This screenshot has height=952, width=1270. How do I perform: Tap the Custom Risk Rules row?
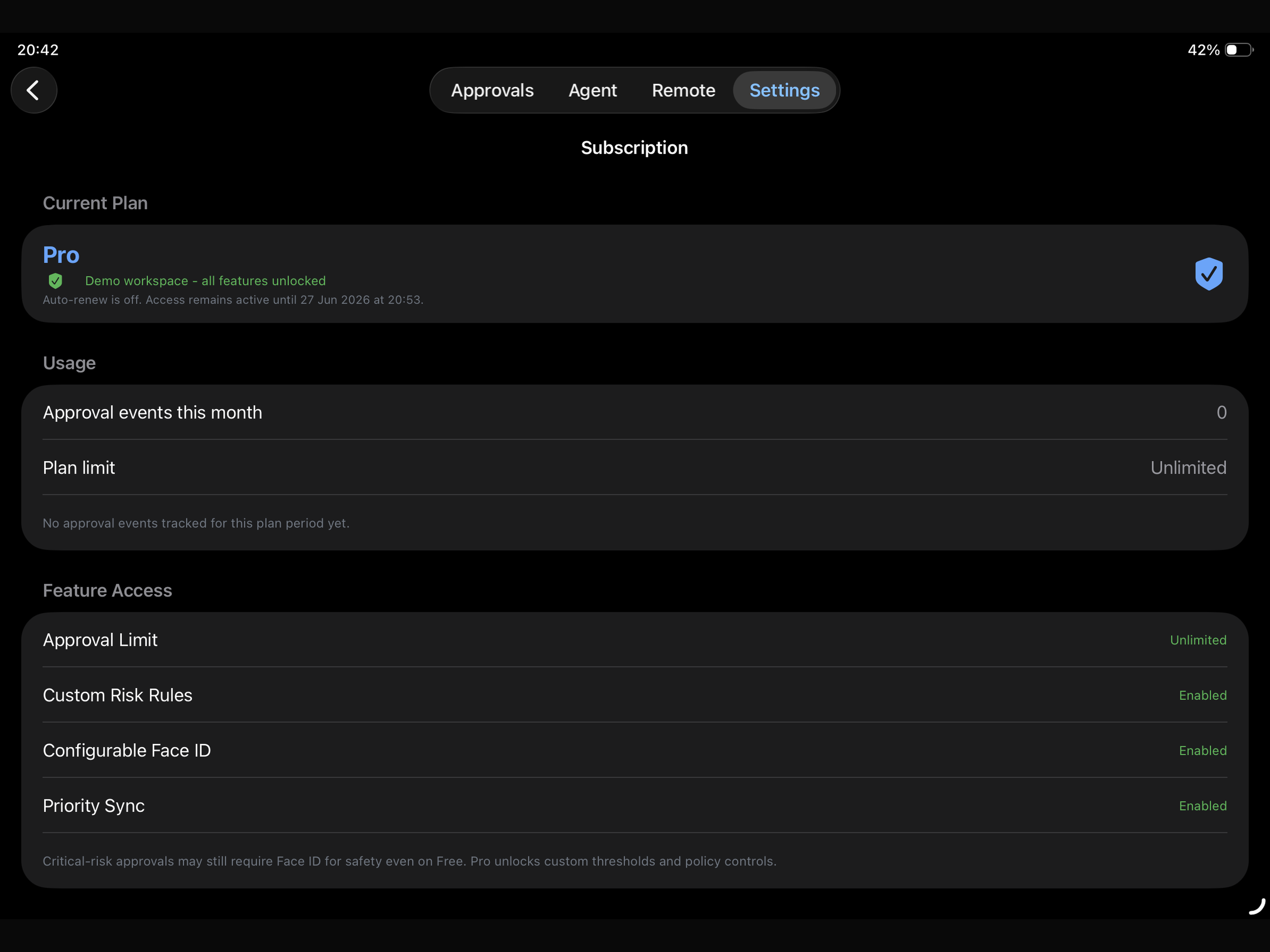635,695
